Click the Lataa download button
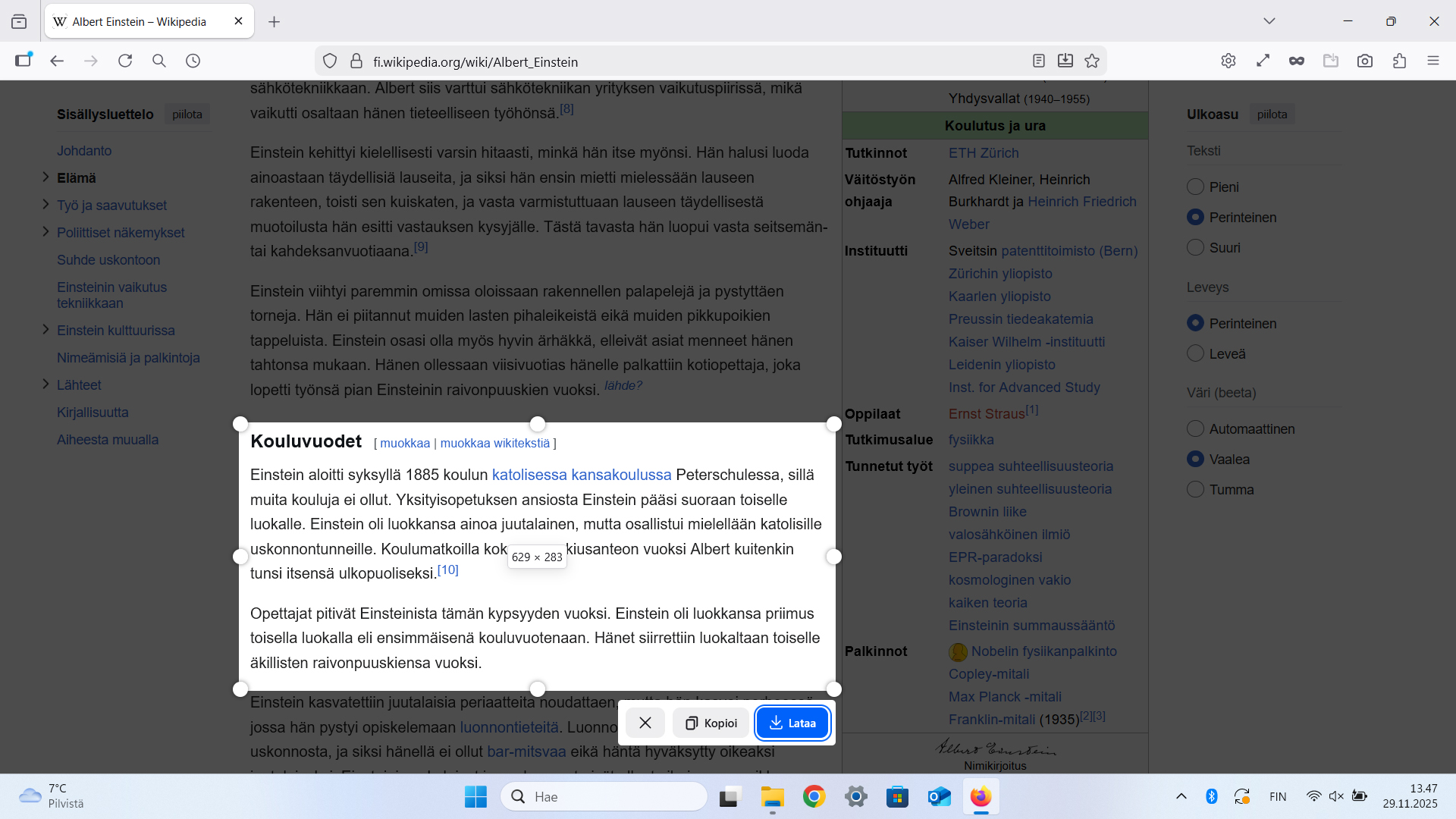1456x819 pixels. pos(792,723)
